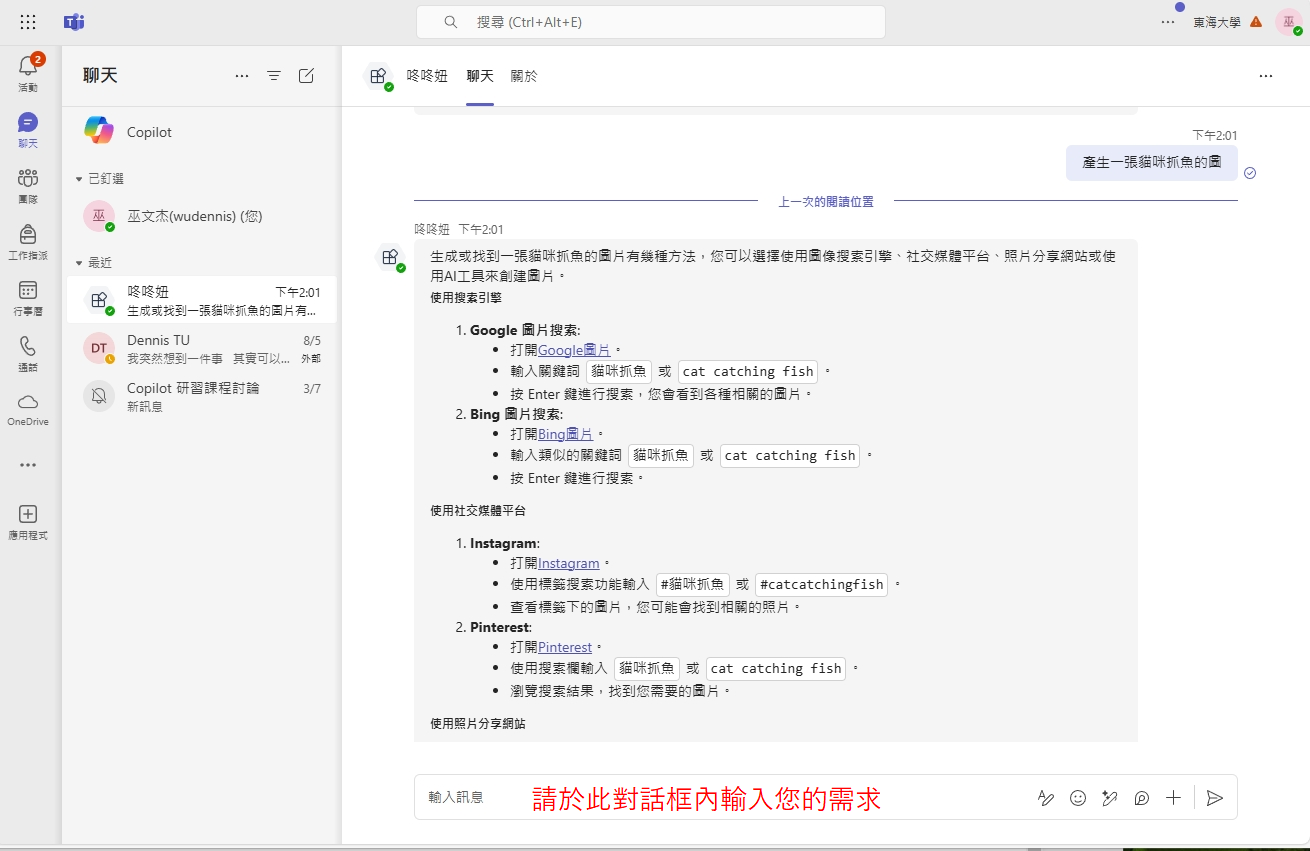Open the Teams (團隊) icon in rail
Screen dimensions: 1310x851
click(28, 178)
